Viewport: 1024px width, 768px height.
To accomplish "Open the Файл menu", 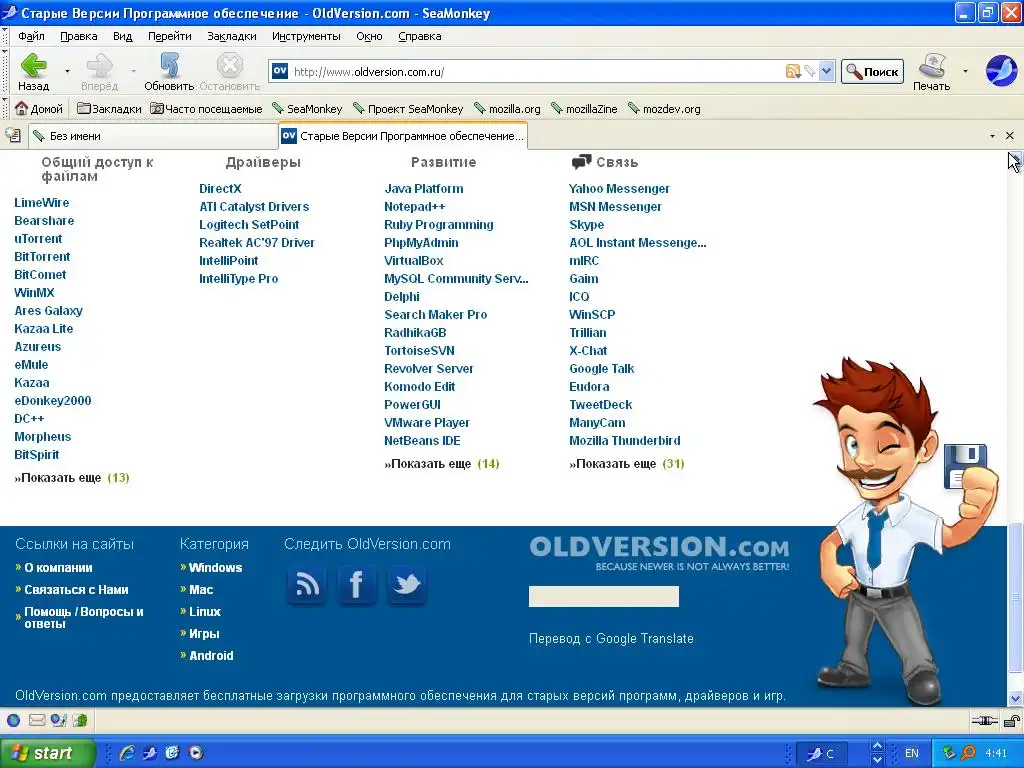I will (31, 36).
